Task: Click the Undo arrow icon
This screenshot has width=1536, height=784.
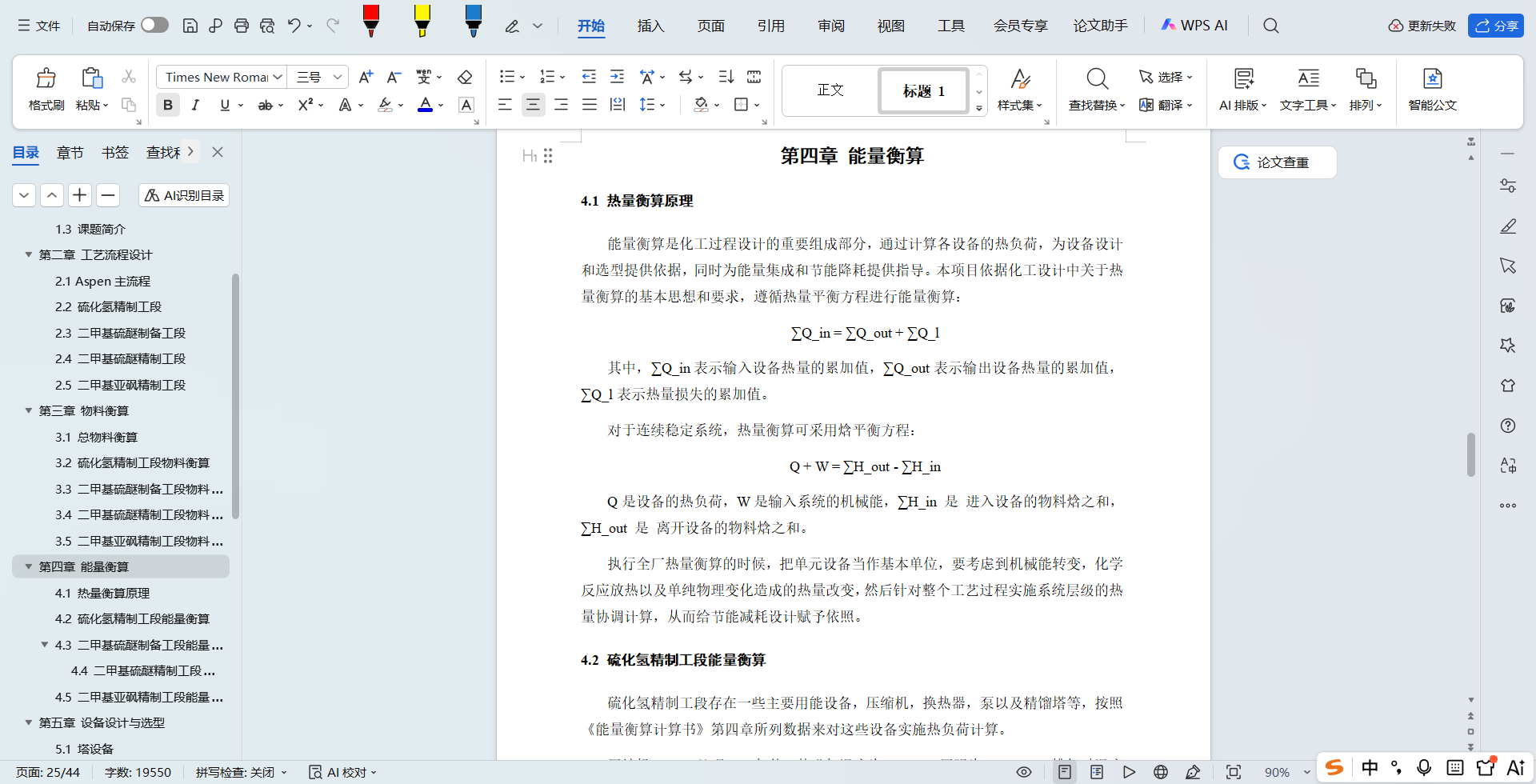Action: tap(294, 26)
